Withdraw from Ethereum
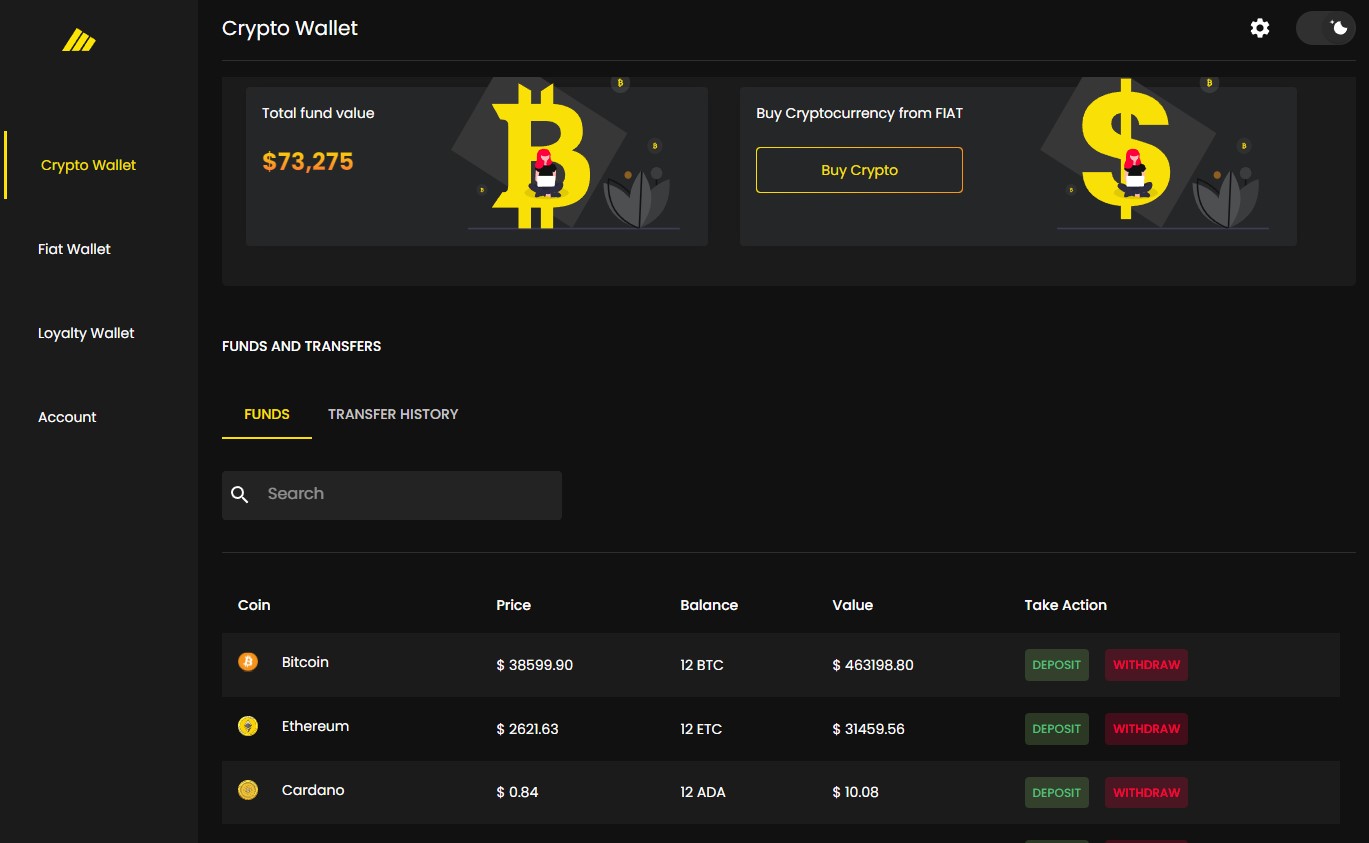Viewport: 1369px width, 843px height. tap(1146, 729)
